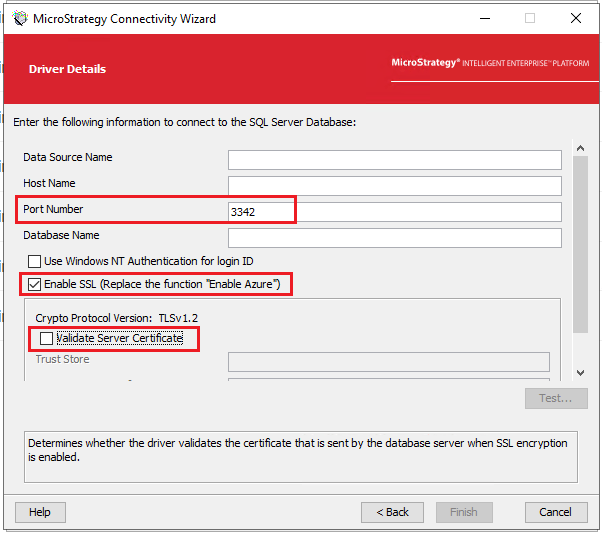This screenshot has height=533, width=602.
Task: Click the Trust Store field
Action: pyautogui.click(x=388, y=361)
